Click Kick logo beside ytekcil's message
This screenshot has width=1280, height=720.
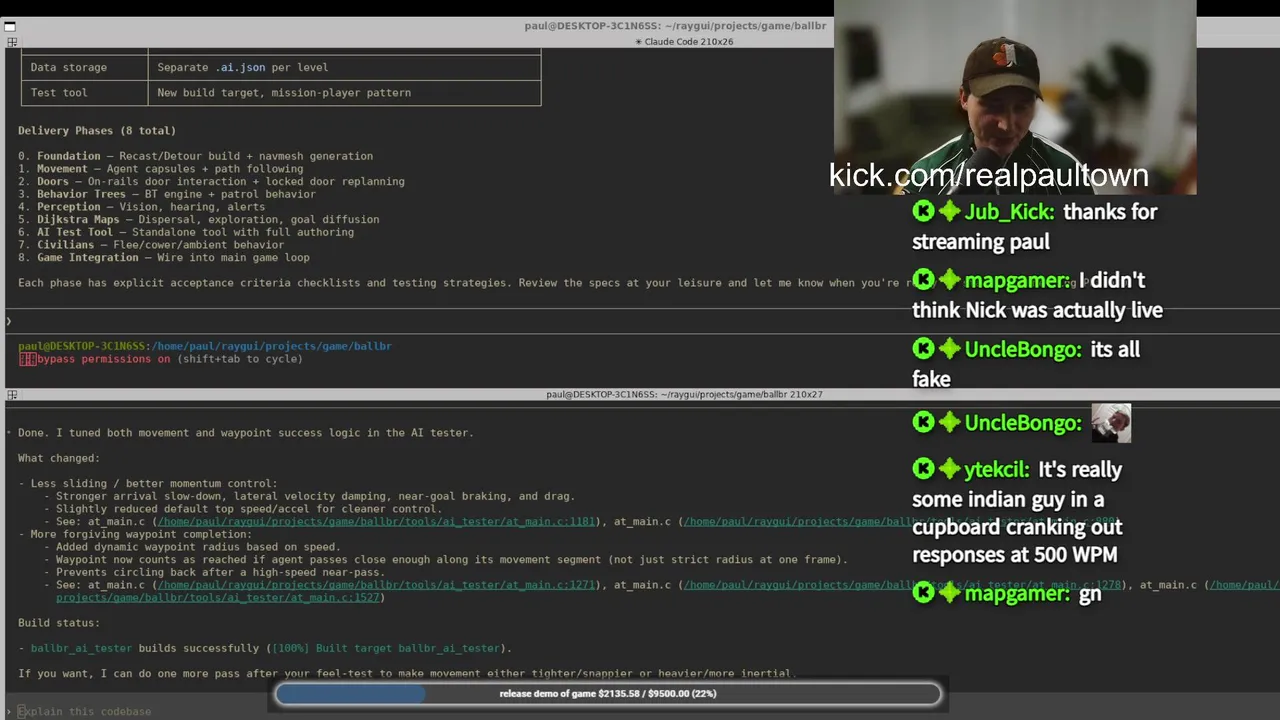[923, 469]
